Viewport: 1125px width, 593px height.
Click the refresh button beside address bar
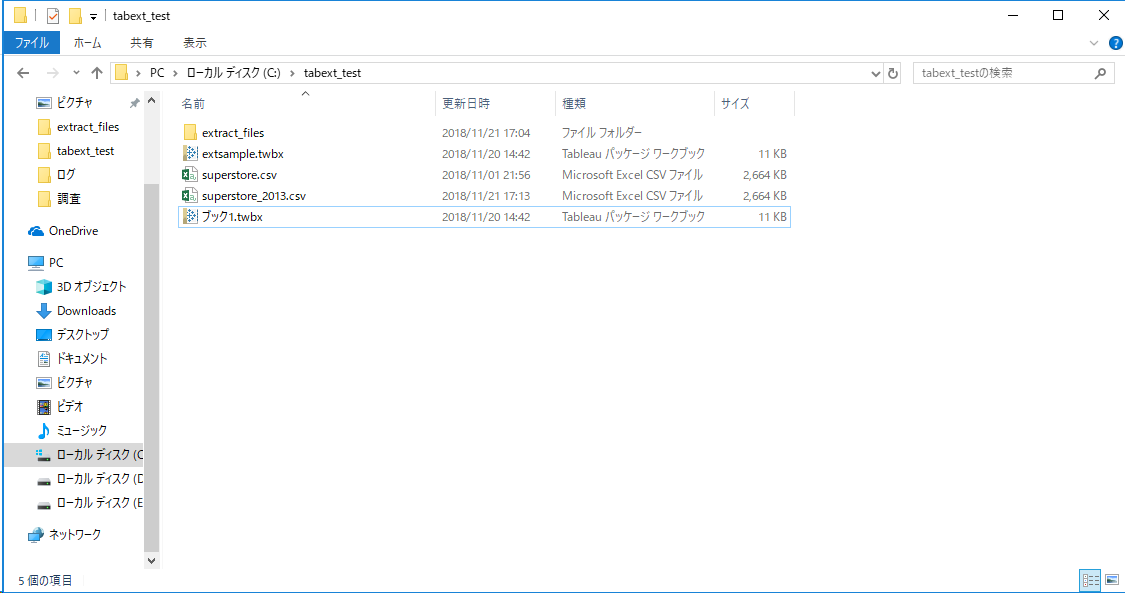[893, 73]
